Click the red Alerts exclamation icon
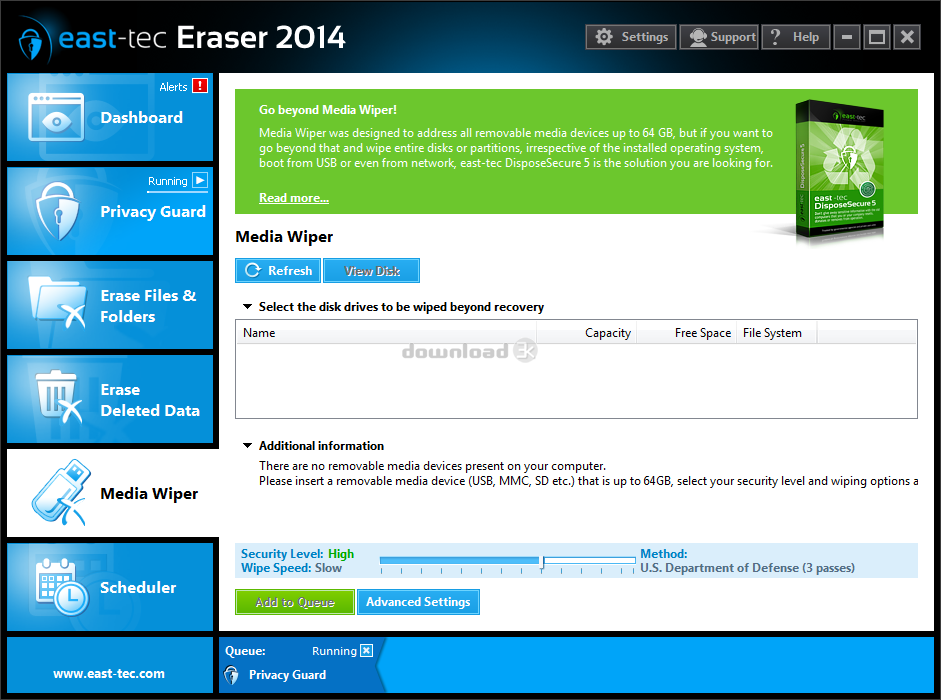 [200, 86]
